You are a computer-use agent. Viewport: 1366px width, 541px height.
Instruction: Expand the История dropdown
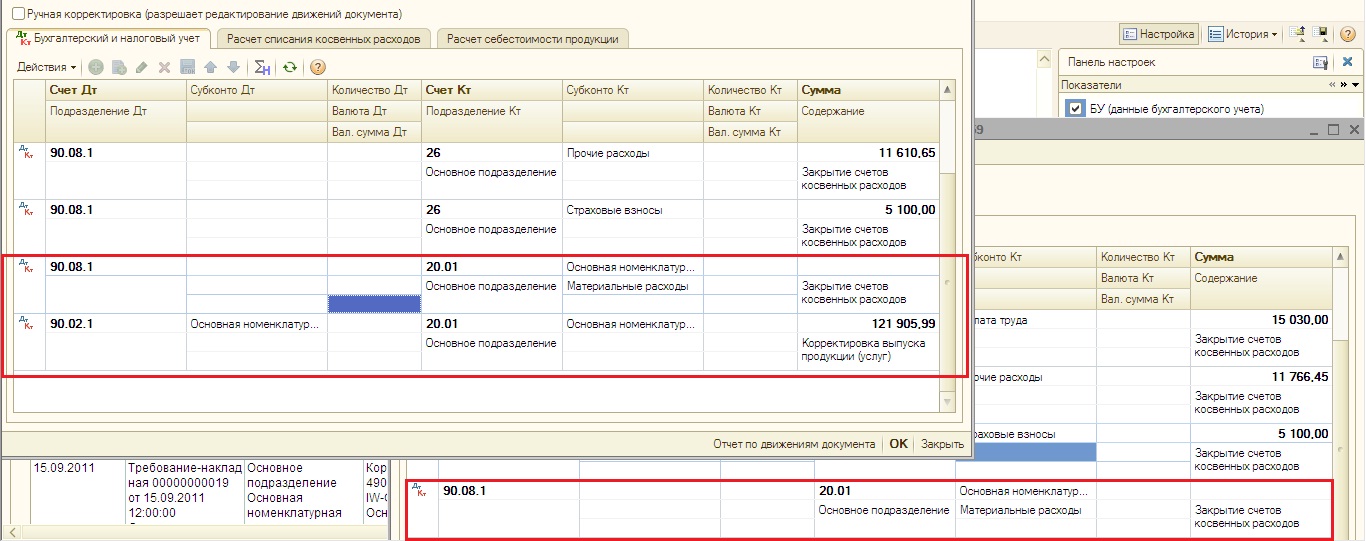coord(1243,34)
